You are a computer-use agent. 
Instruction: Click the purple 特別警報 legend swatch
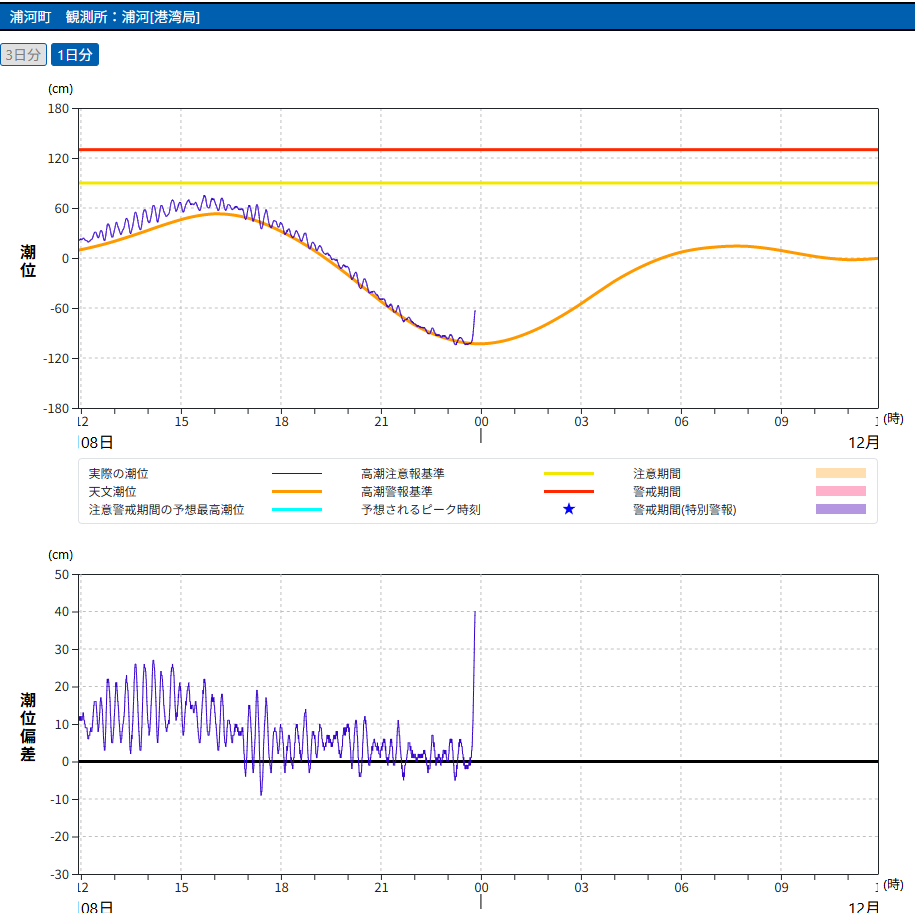(x=840, y=510)
